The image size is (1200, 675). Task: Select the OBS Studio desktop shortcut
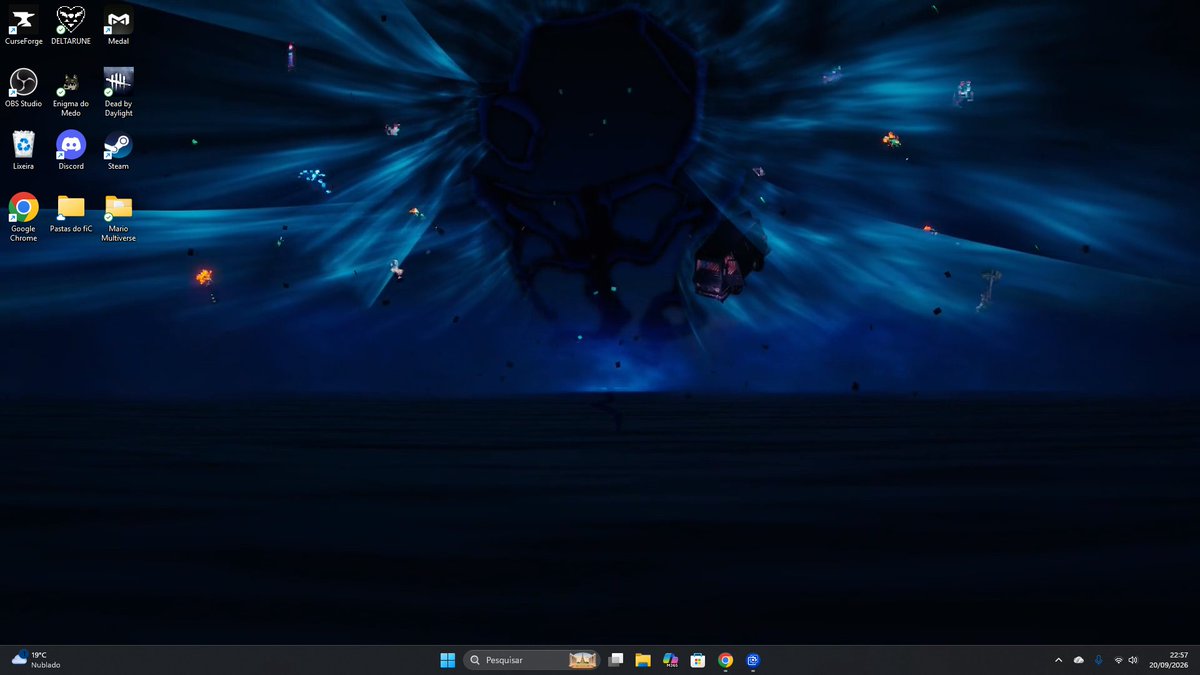point(23,87)
